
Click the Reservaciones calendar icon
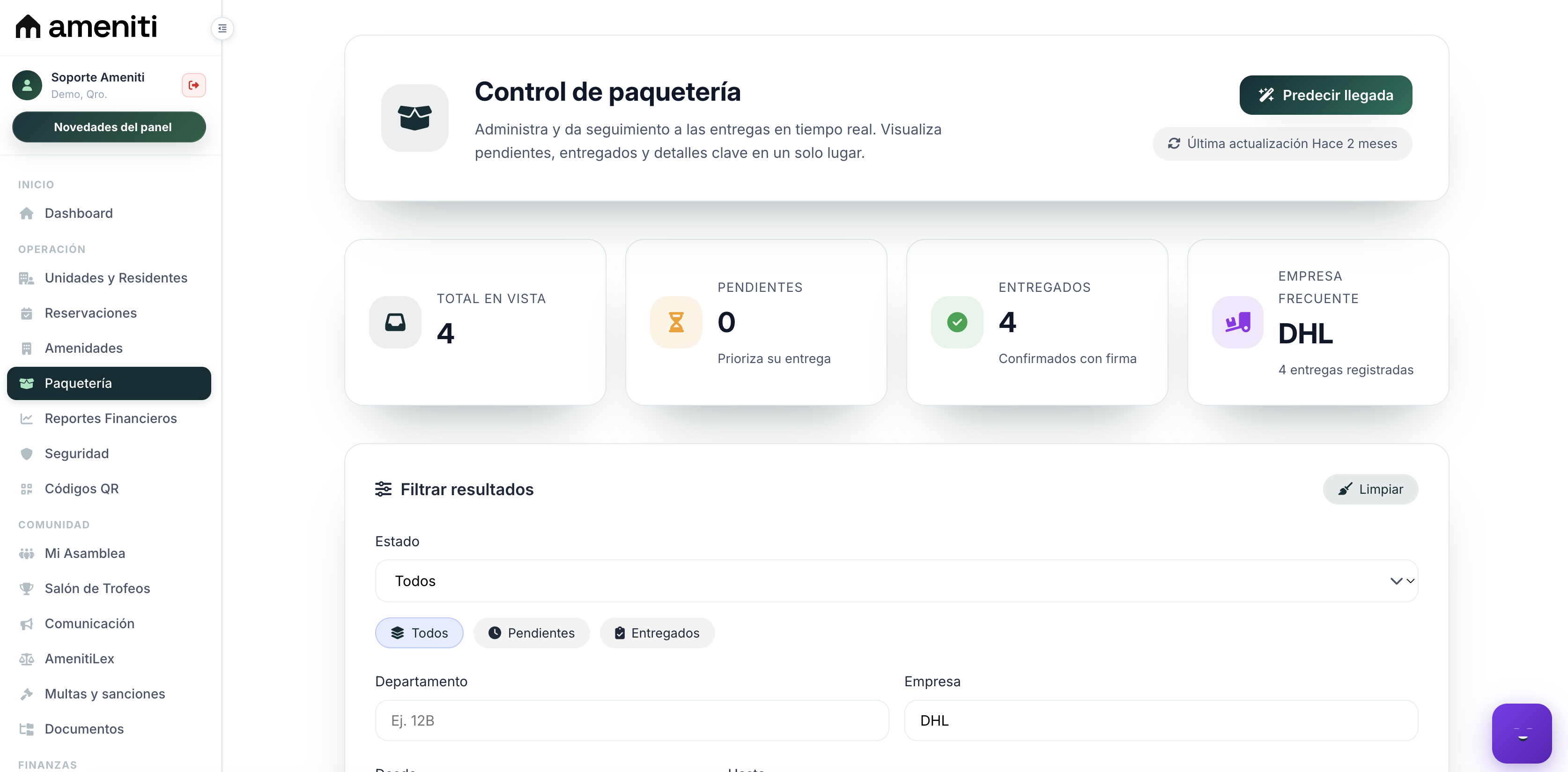[26, 313]
